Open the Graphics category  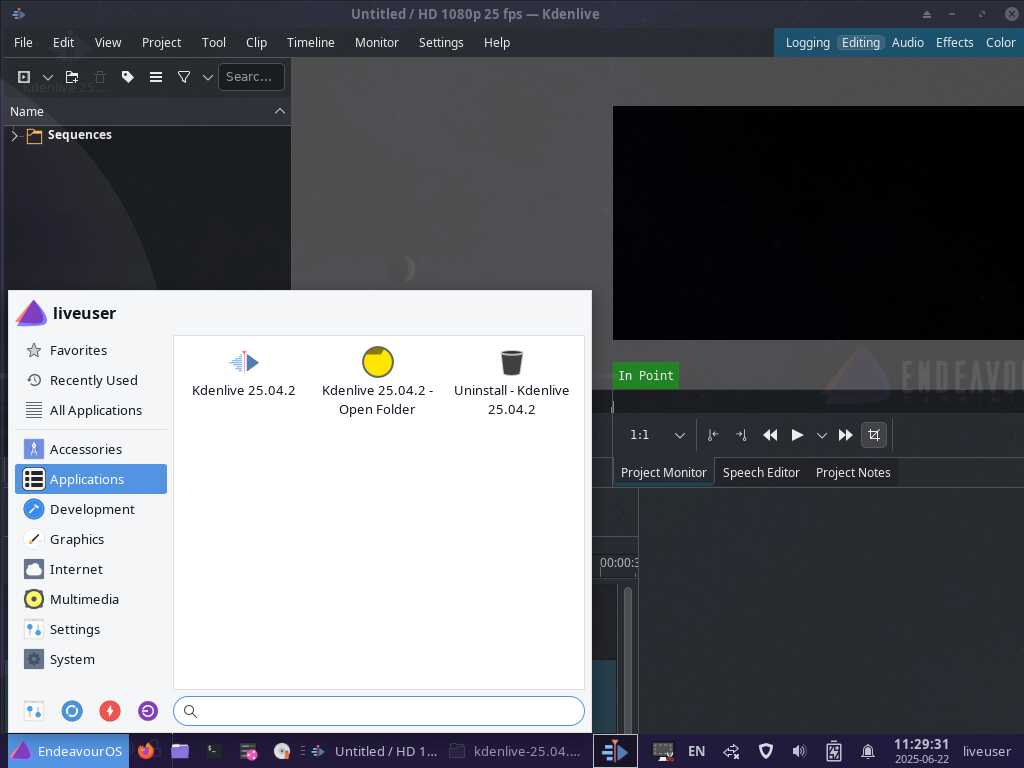[x=91, y=539]
